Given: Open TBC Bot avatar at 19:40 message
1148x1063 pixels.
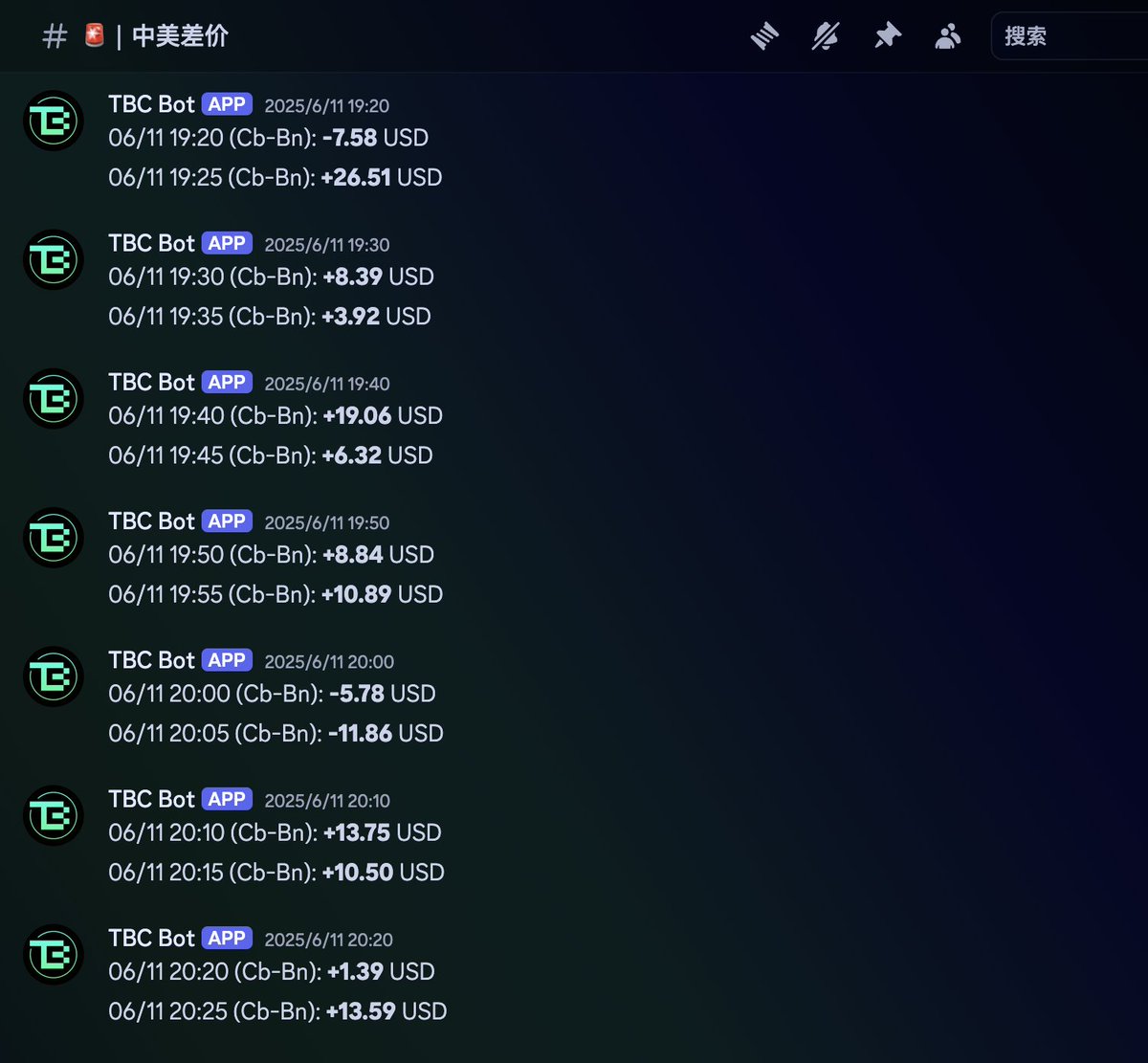Looking at the screenshot, I should coord(54,398).
